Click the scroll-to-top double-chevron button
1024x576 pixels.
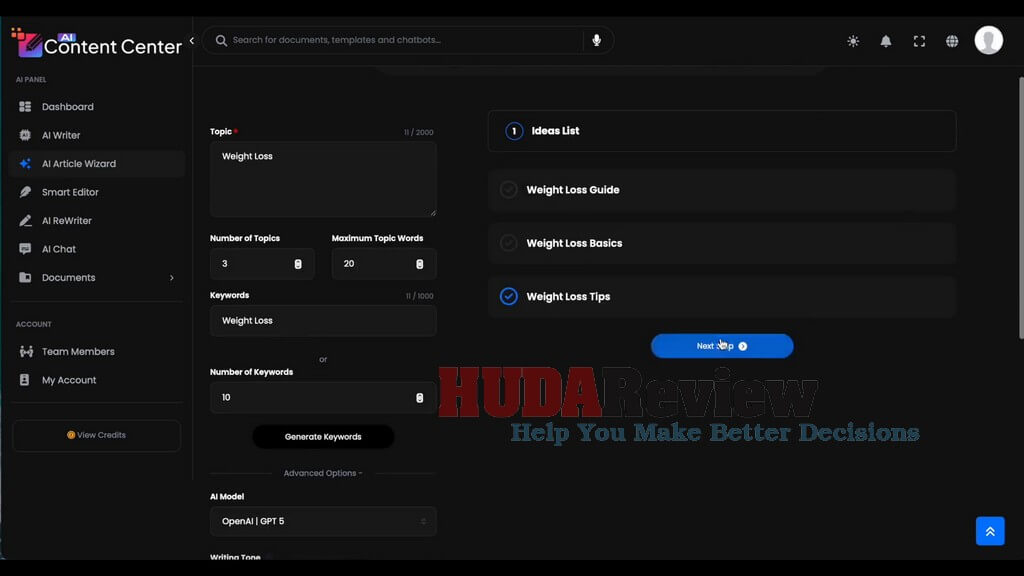(x=990, y=531)
